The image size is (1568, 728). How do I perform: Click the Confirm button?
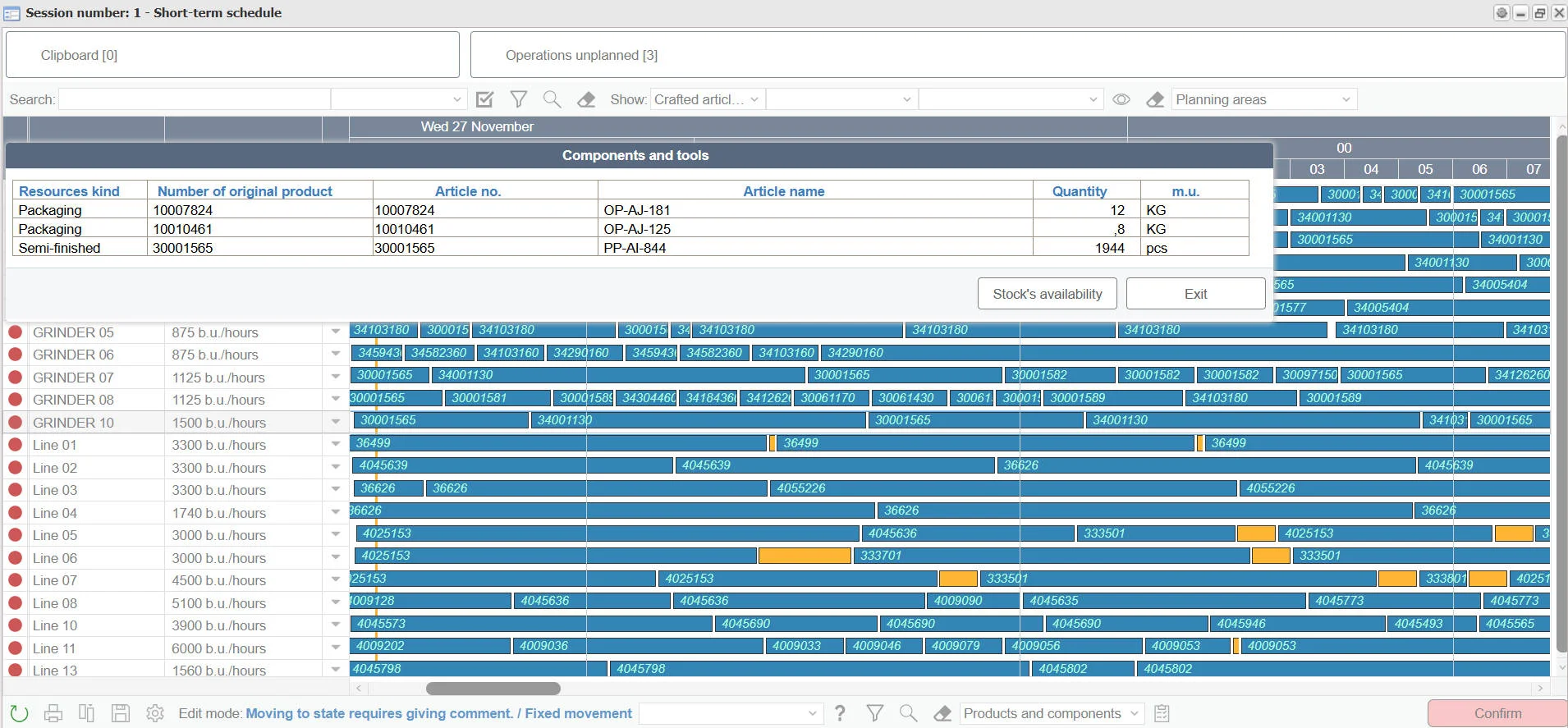tap(1497, 713)
